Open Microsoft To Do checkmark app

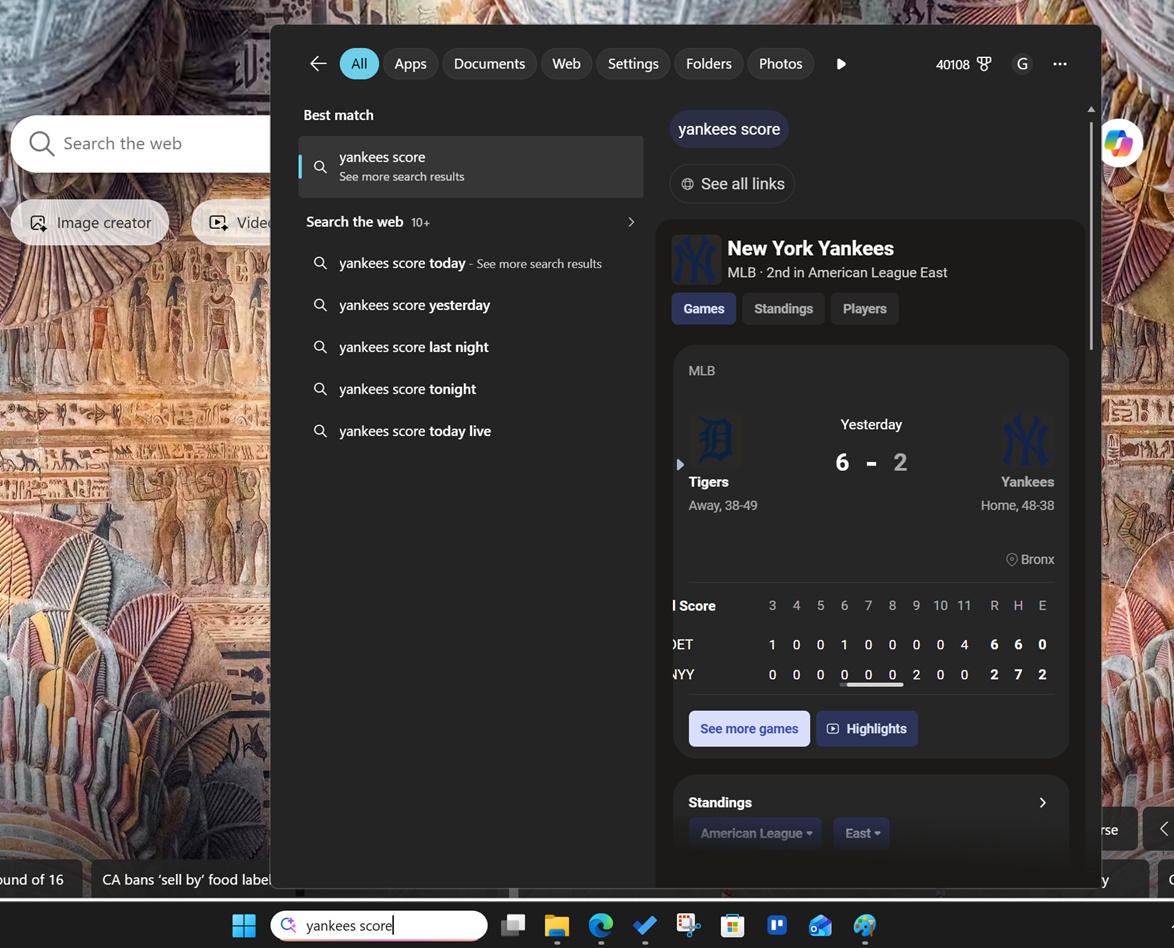645,926
